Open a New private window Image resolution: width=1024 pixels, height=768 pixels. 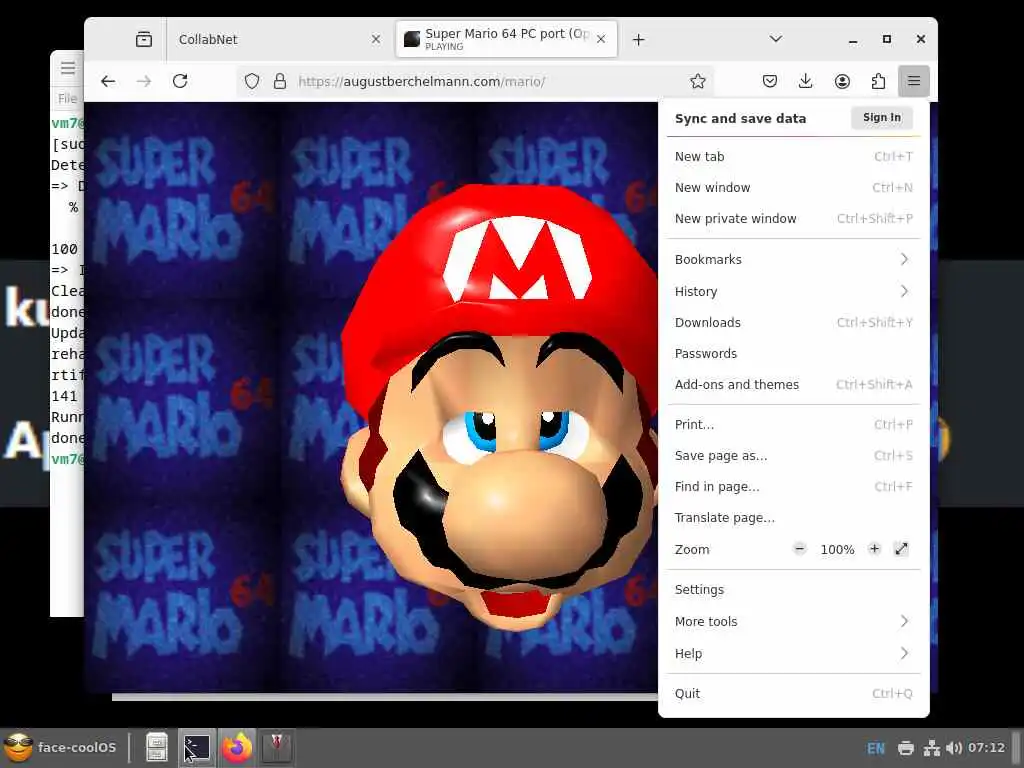click(793, 219)
